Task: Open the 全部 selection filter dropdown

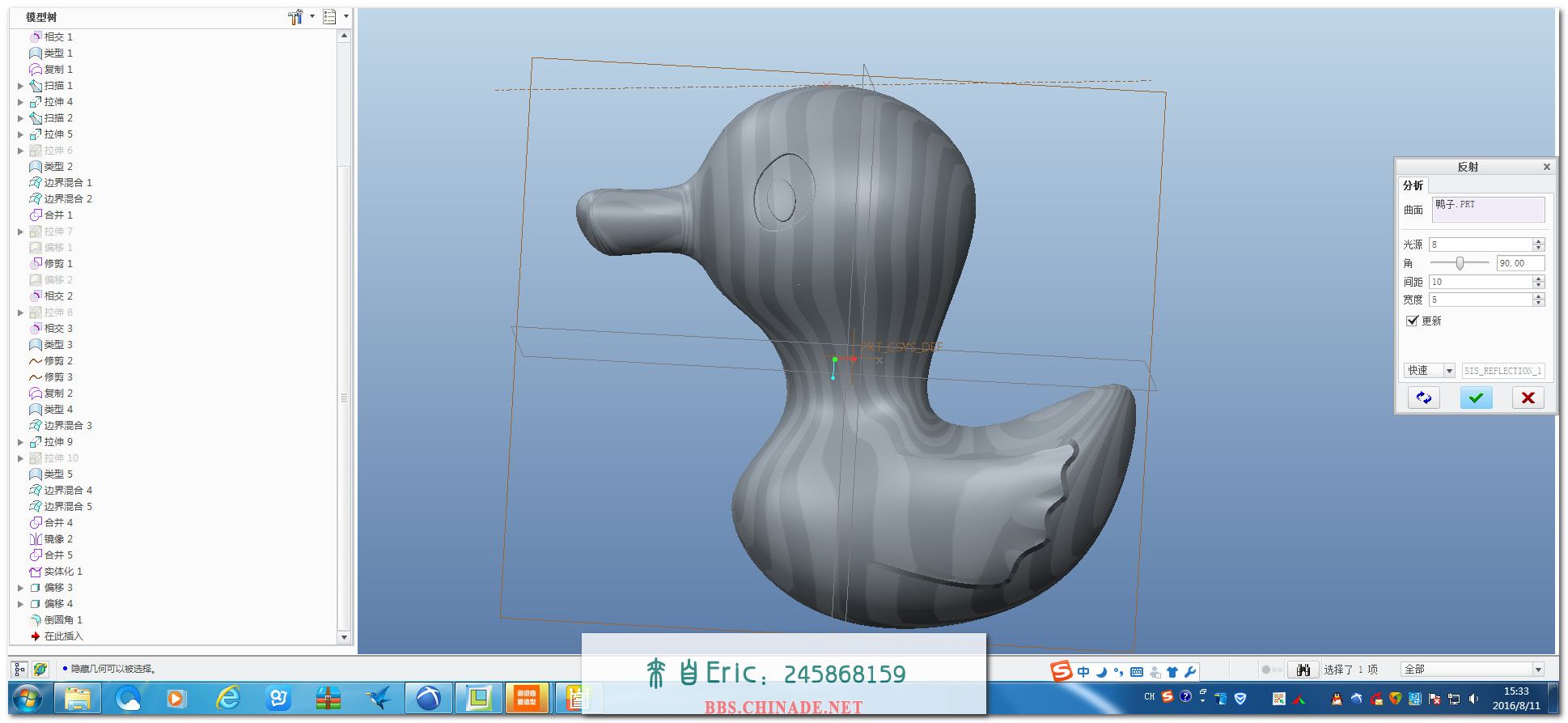Action: click(1537, 670)
